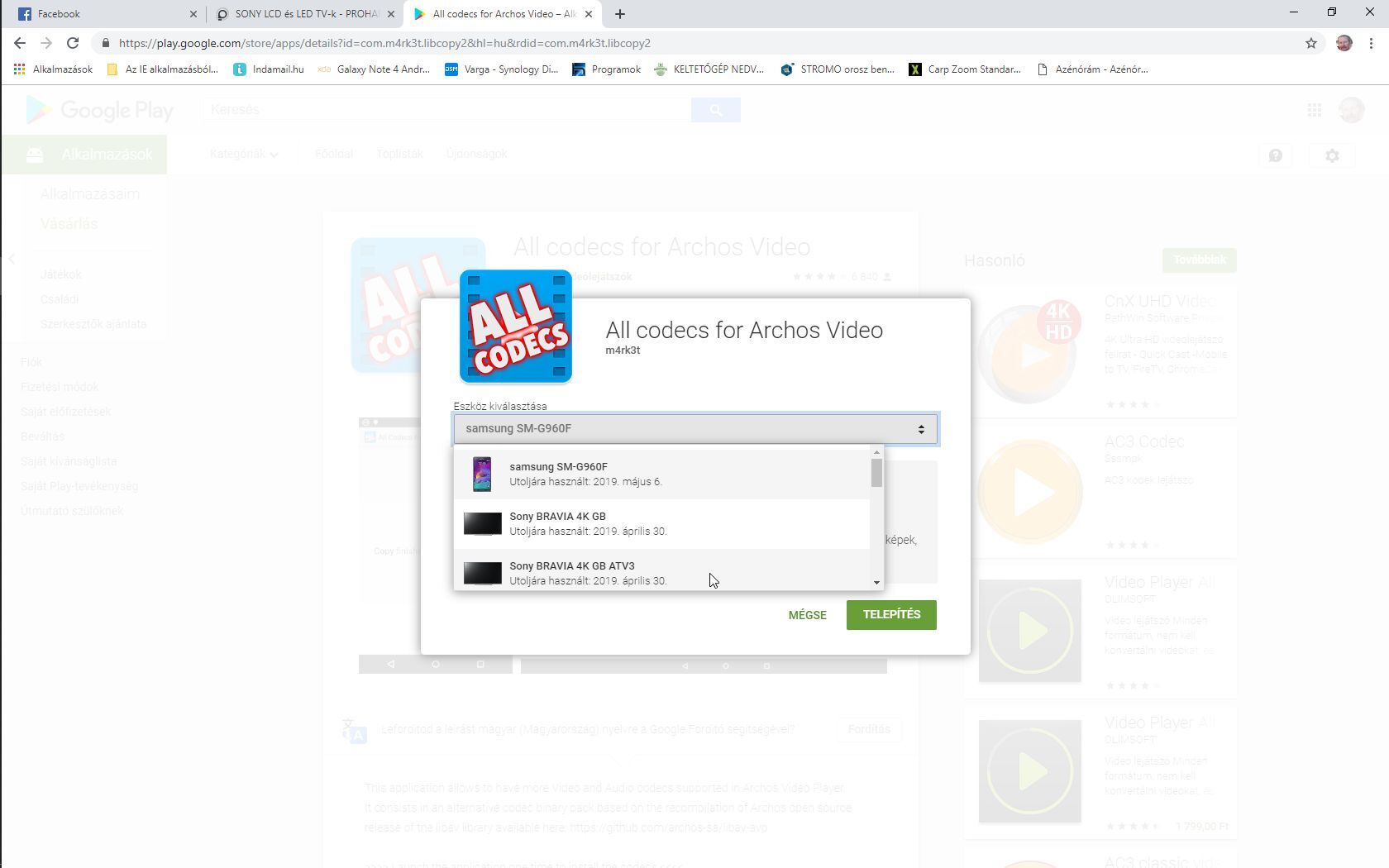Click the device list scroll down arrow
Viewport: 1389px width, 868px height.
point(876,583)
